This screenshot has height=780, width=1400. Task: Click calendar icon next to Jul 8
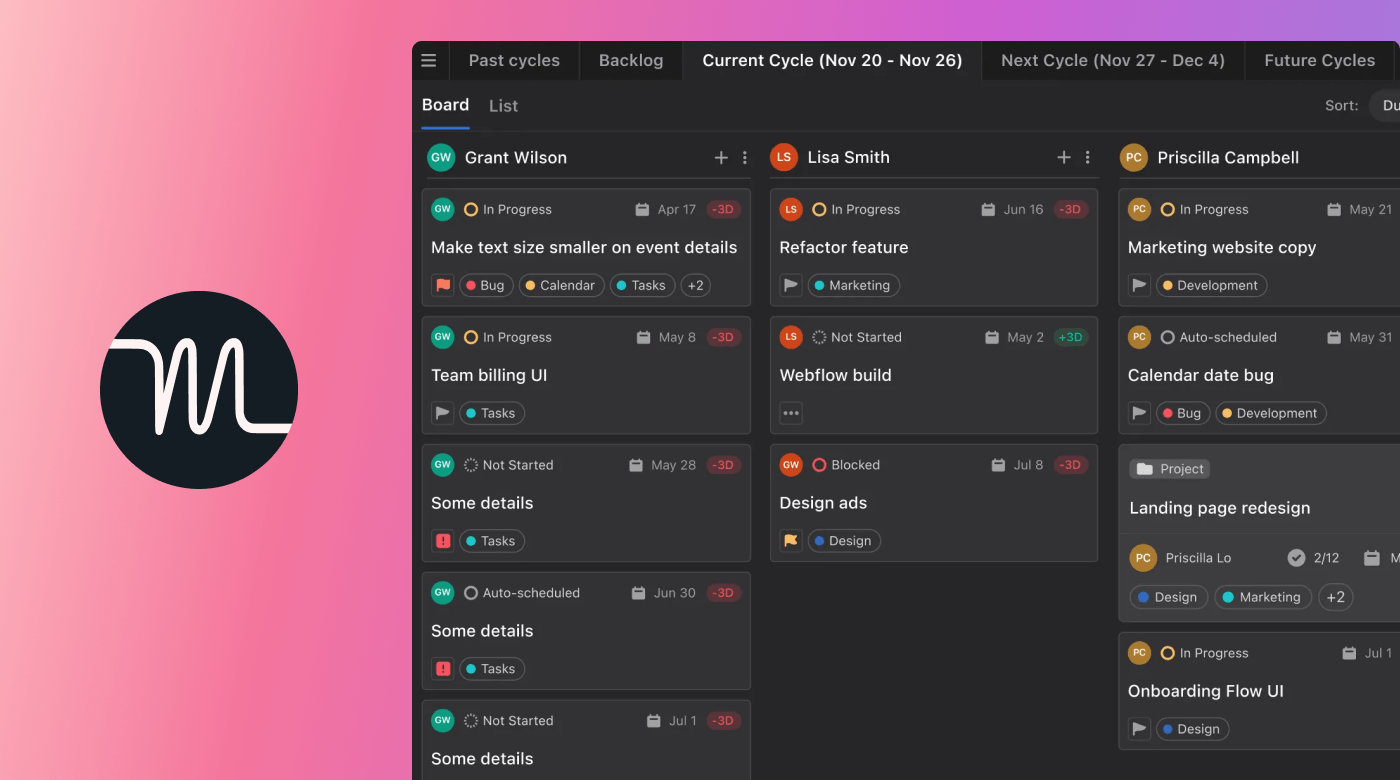tap(998, 465)
